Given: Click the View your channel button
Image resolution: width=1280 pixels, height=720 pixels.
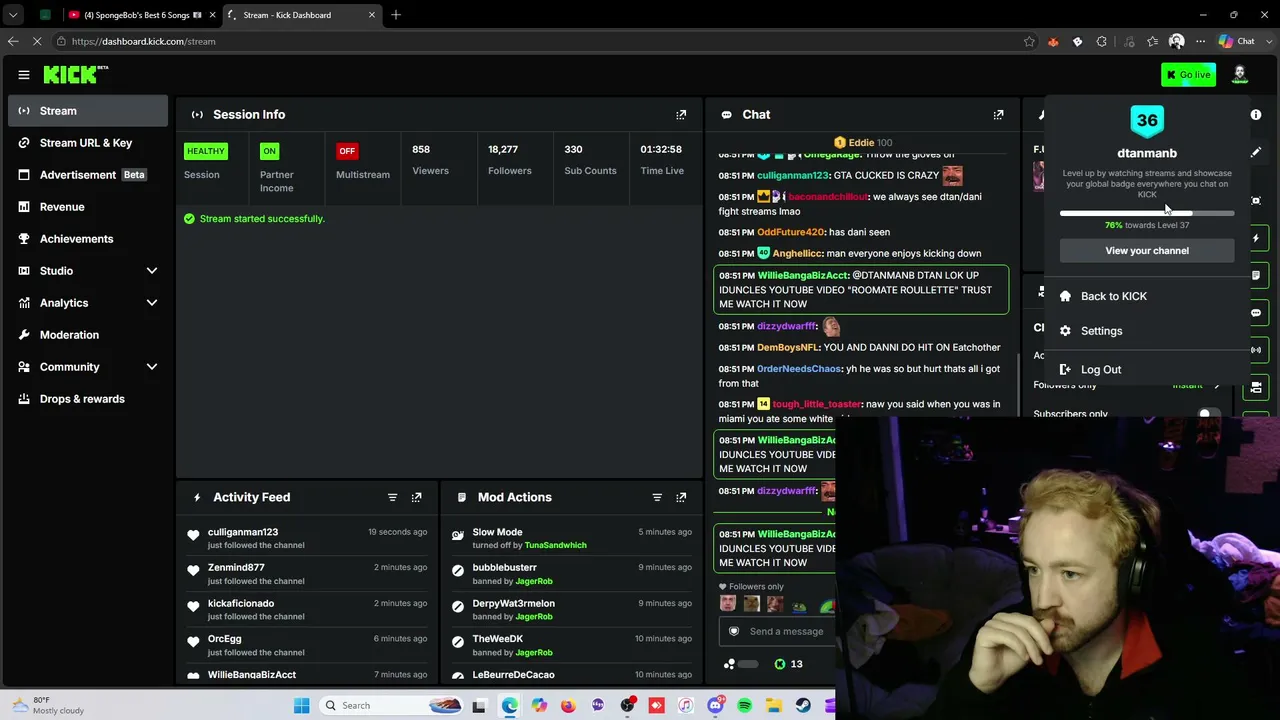Looking at the screenshot, I should tap(1147, 251).
